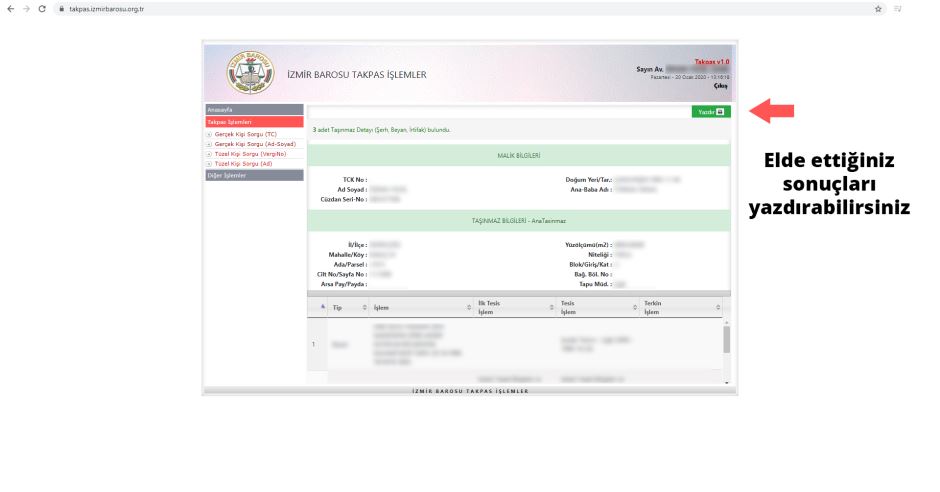Open Tüzel Kişi Sorgu (VergiNo) link
940x492 pixels.
[x=250, y=154]
